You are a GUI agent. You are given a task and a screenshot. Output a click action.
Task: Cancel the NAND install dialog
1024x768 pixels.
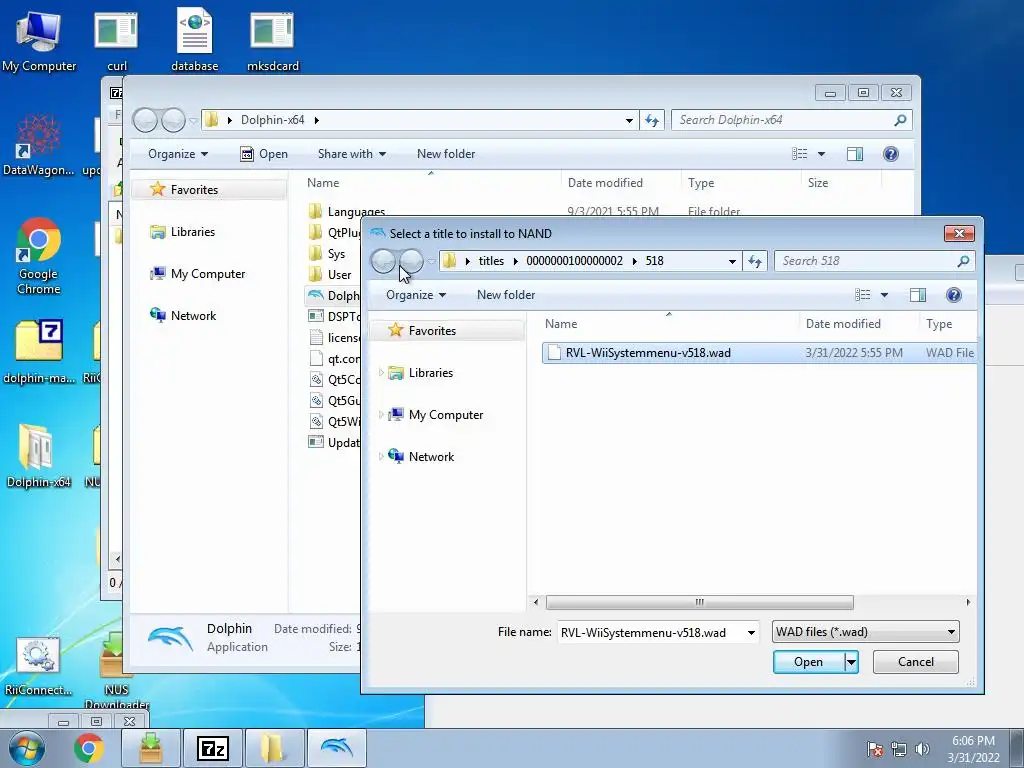click(x=916, y=662)
